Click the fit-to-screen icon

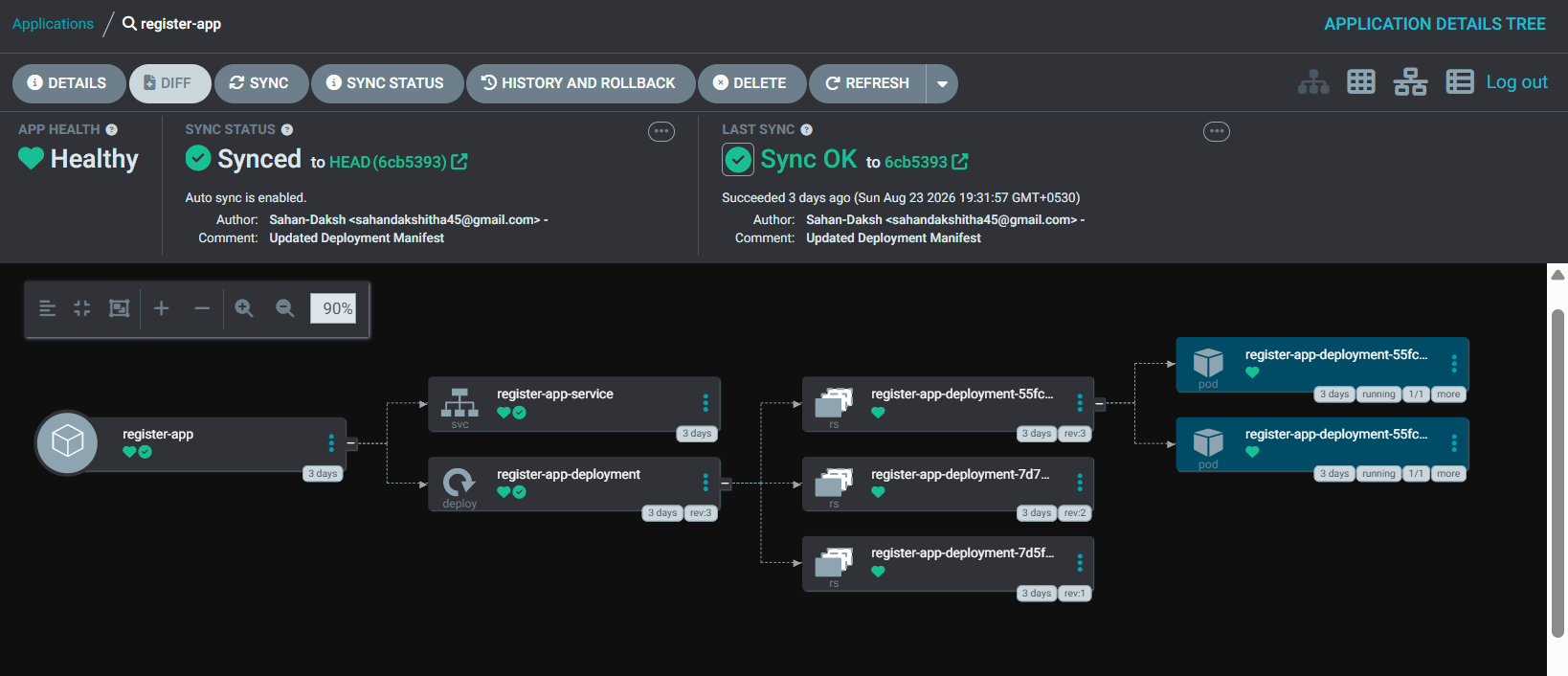click(x=119, y=308)
